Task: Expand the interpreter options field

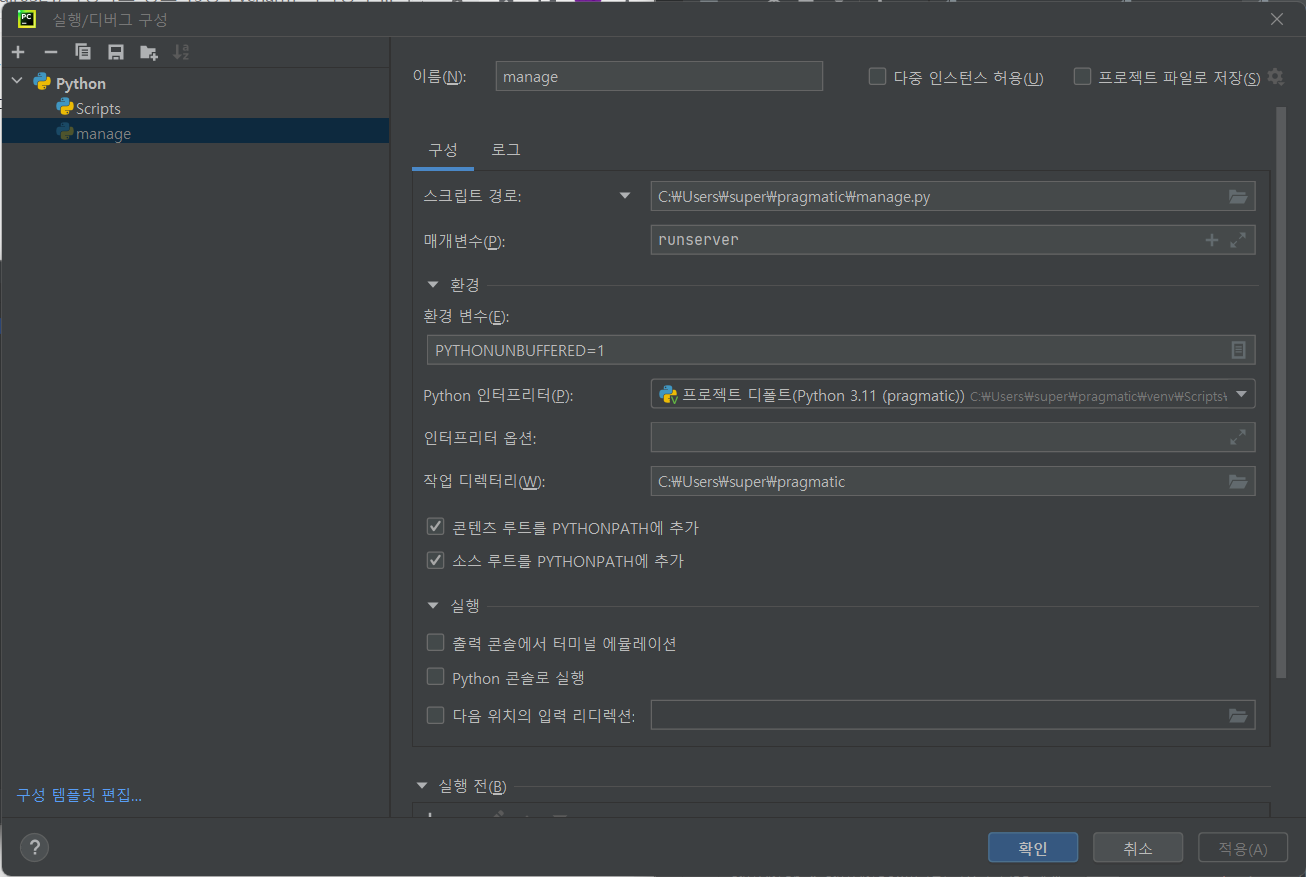Action: pos(1238,437)
